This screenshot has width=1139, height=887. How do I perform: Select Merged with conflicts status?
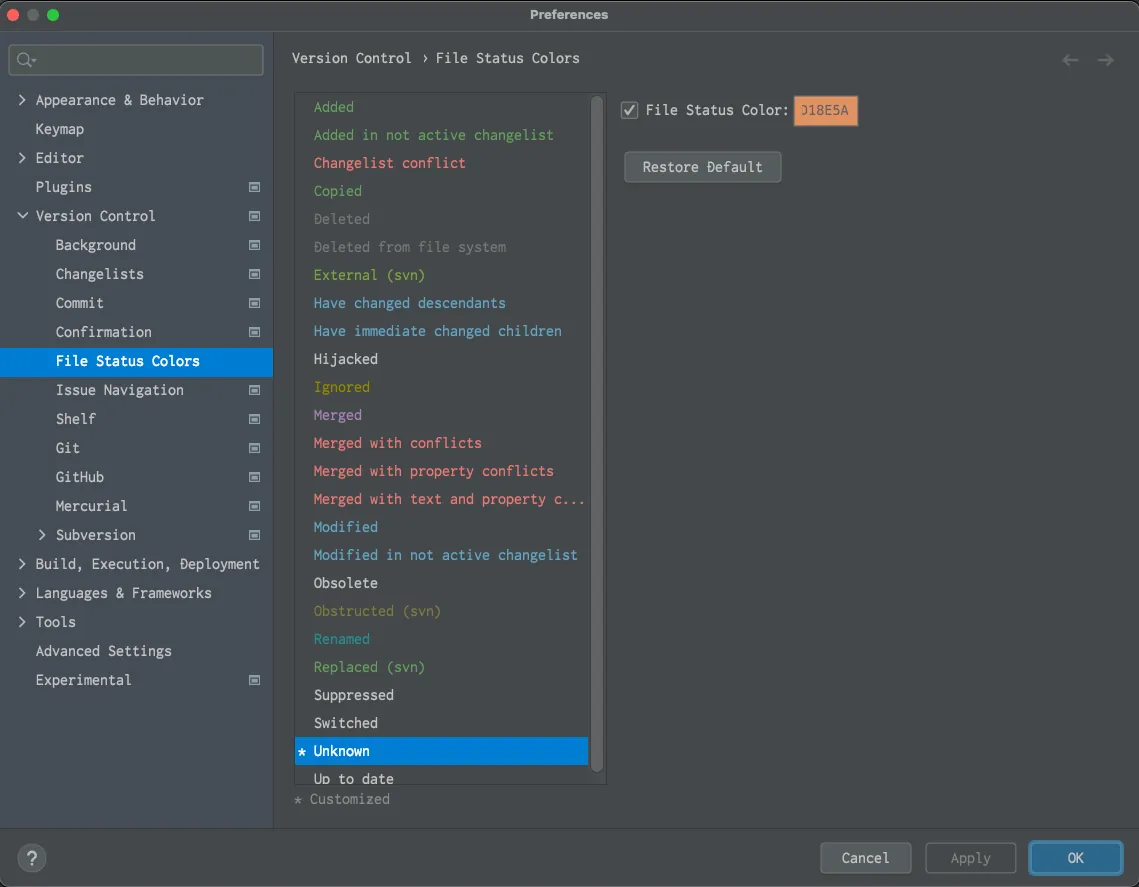pyautogui.click(x=397, y=443)
